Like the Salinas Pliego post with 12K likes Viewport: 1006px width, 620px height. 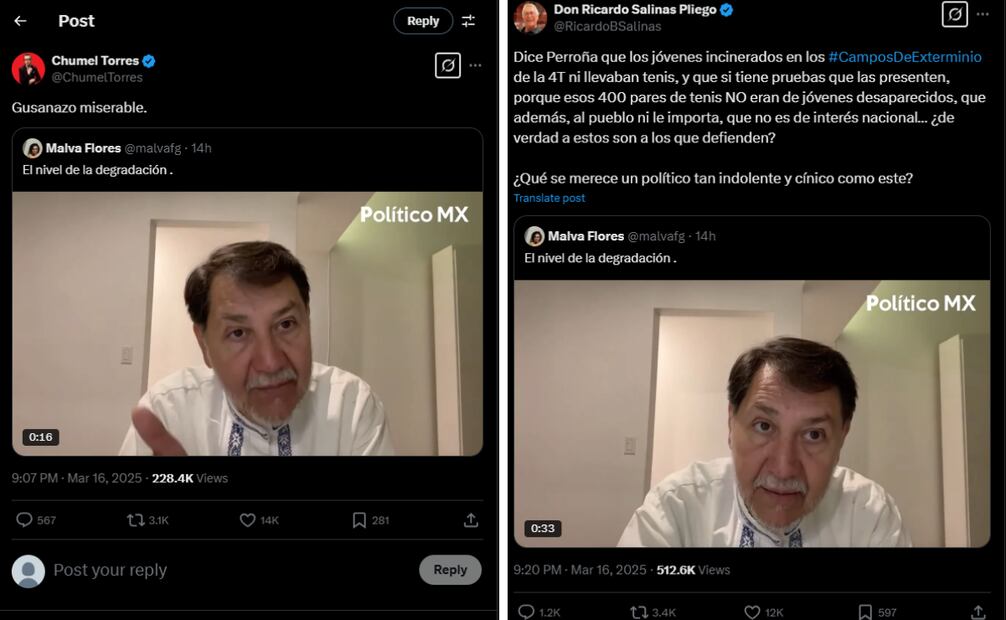click(x=752, y=611)
